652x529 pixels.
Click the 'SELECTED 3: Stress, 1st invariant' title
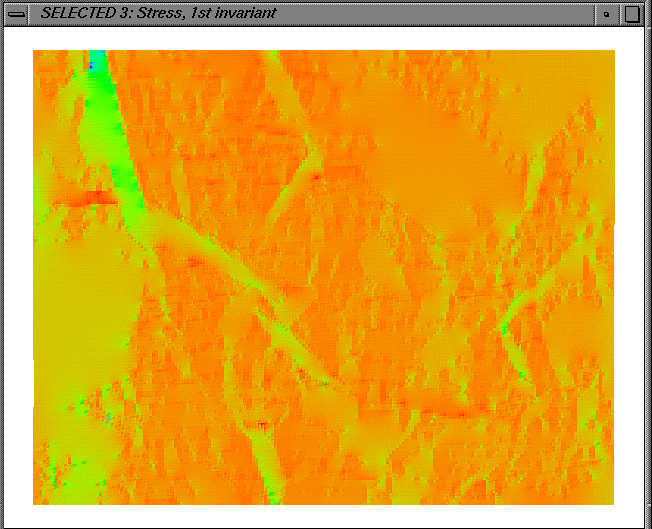(x=158, y=14)
